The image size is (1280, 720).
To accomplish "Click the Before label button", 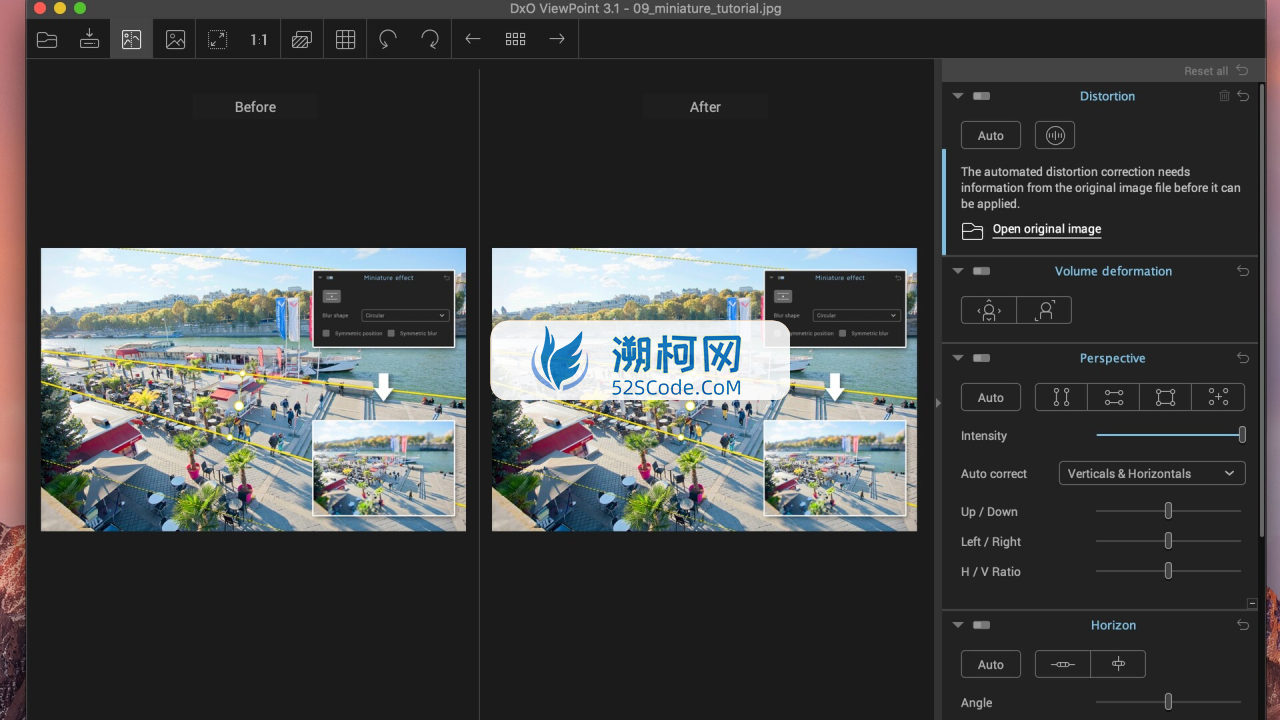I will 255,107.
